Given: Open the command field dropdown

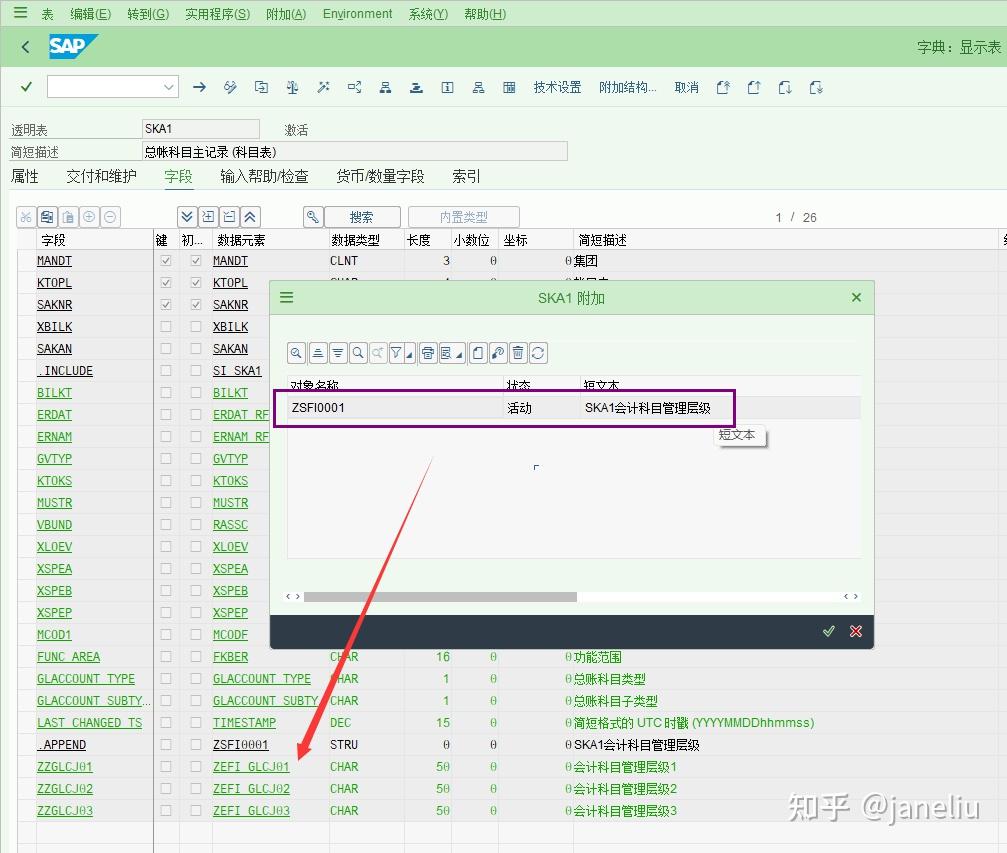Looking at the screenshot, I should pyautogui.click(x=170, y=87).
